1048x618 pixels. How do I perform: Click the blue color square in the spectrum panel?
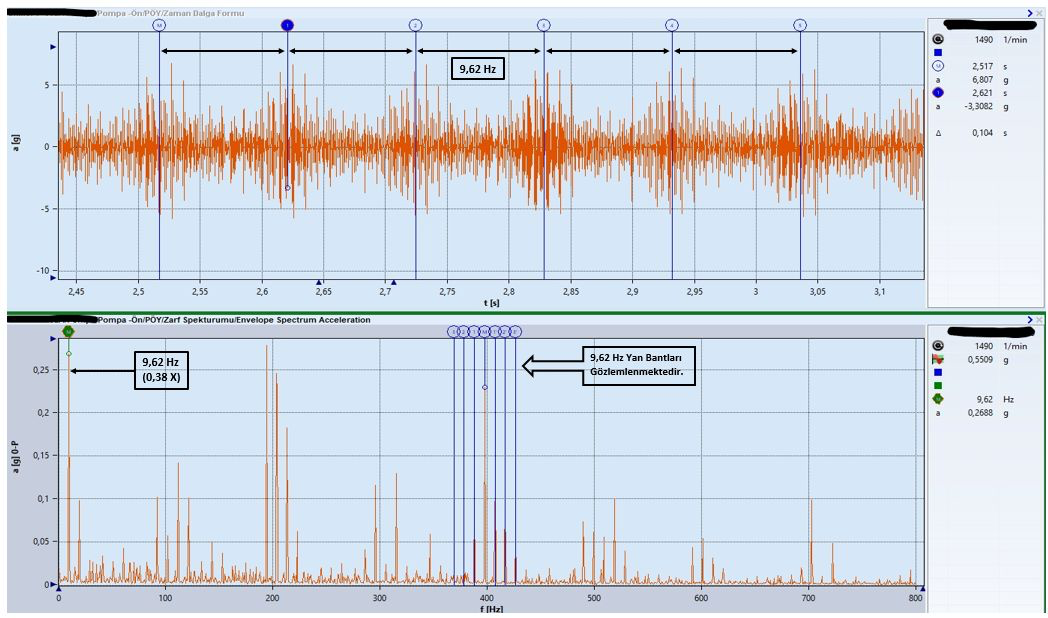[938, 372]
